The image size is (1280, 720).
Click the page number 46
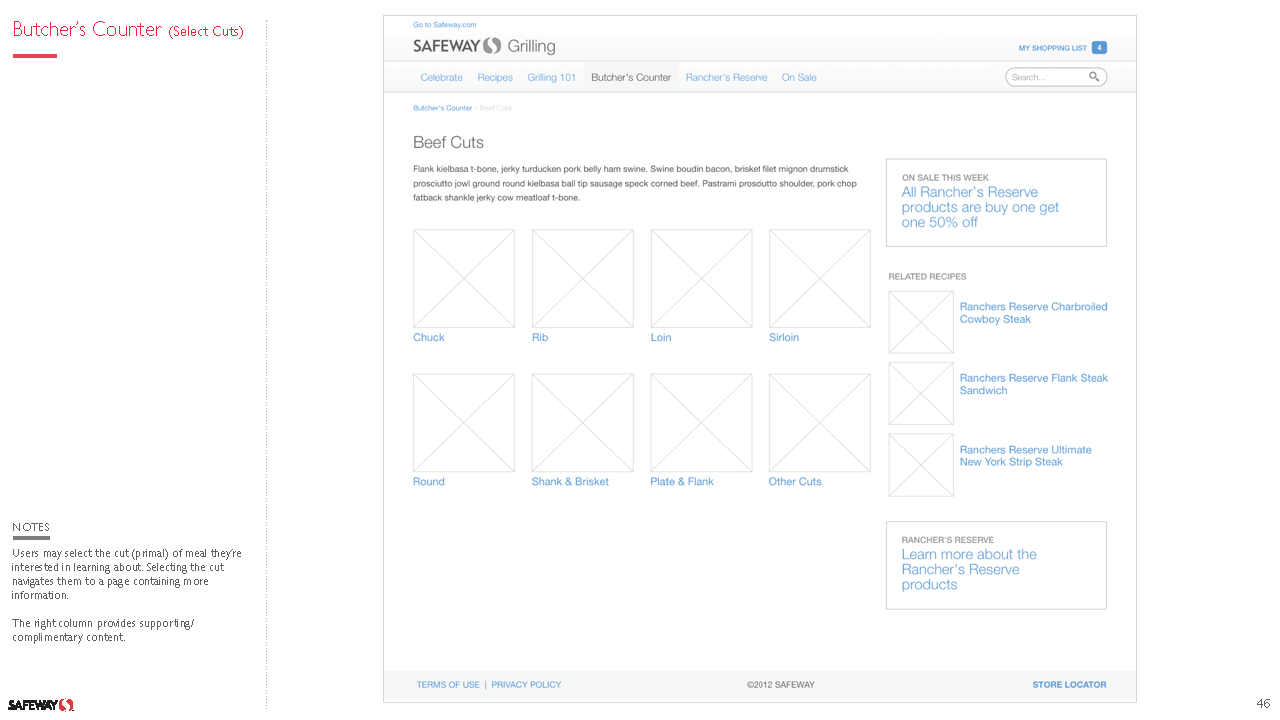pos(1263,704)
